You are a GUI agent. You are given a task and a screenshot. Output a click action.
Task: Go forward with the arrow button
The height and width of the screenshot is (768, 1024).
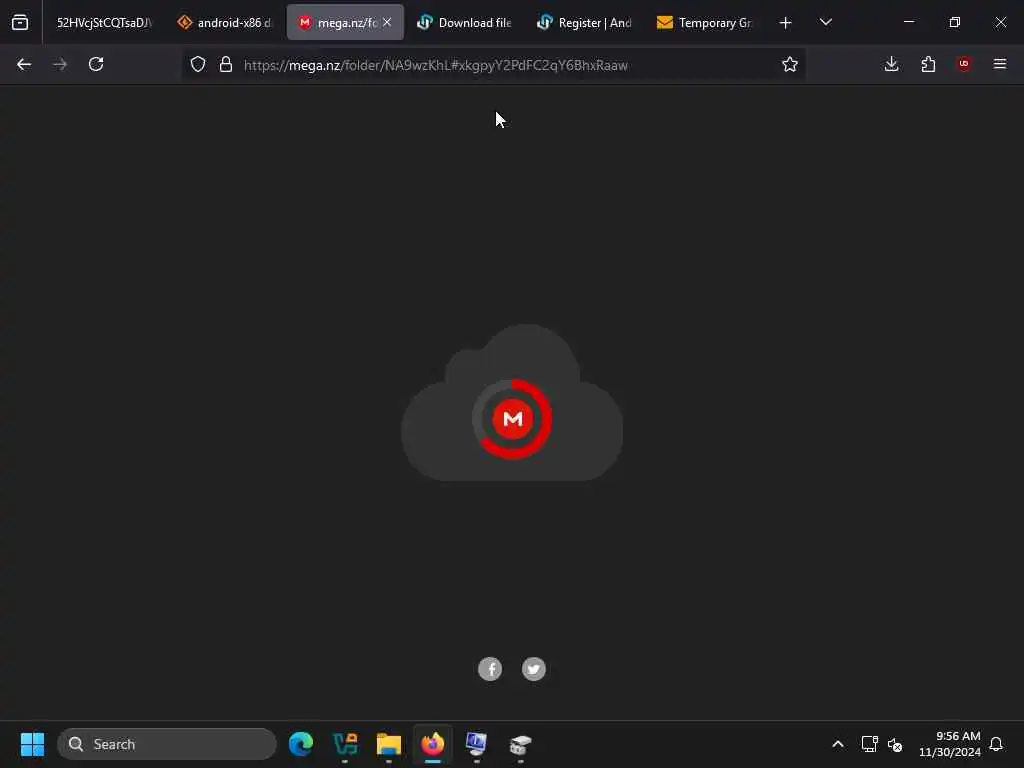coord(60,64)
